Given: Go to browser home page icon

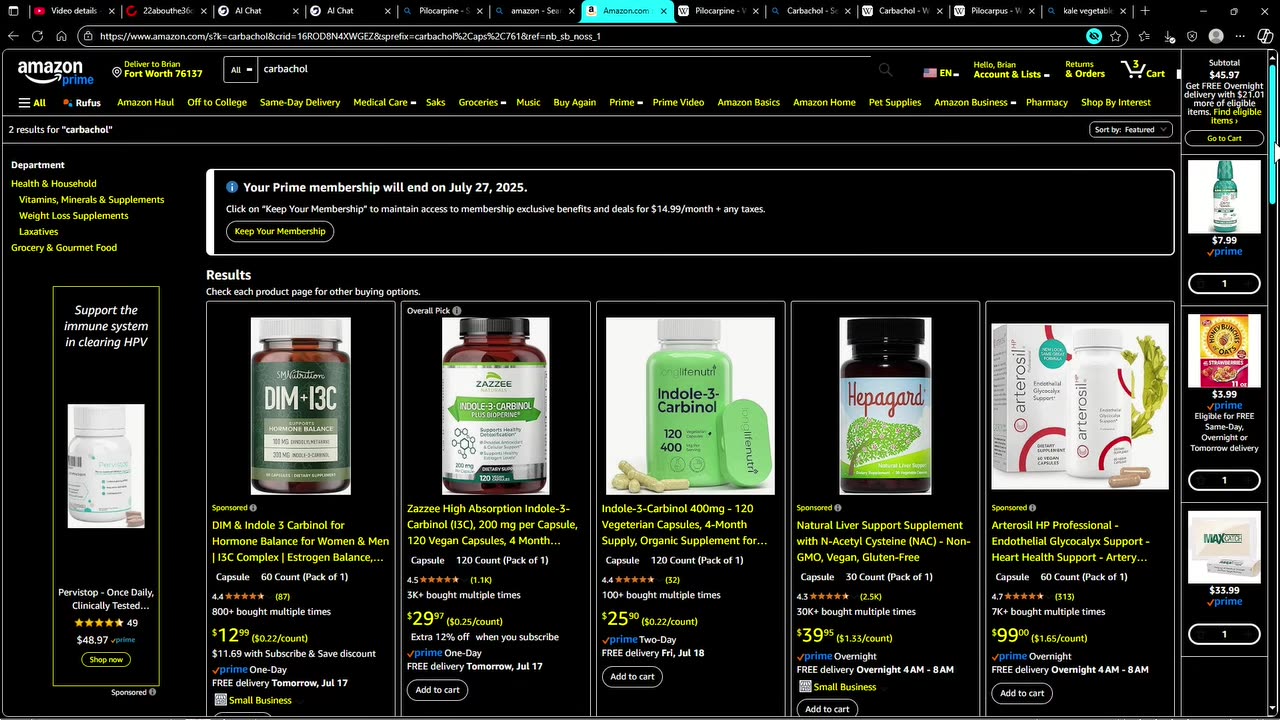Looking at the screenshot, I should (x=61, y=36).
